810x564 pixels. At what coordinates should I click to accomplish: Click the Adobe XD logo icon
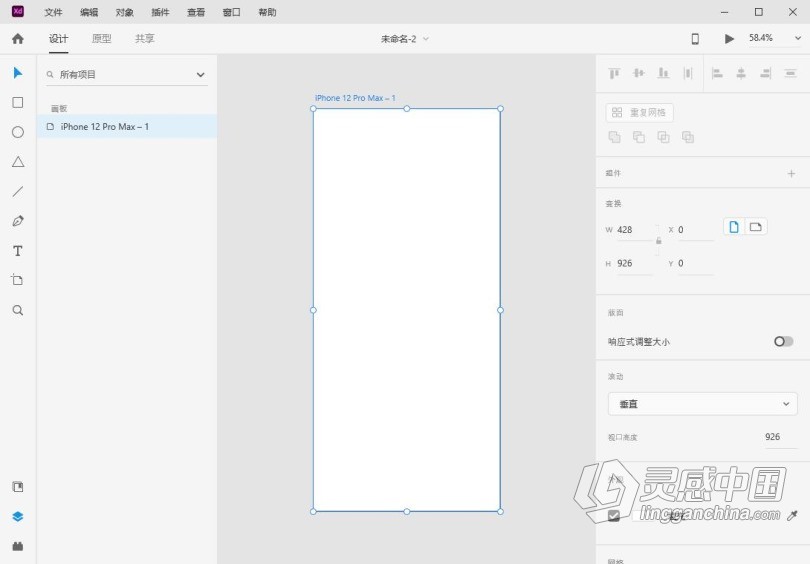coord(18,11)
